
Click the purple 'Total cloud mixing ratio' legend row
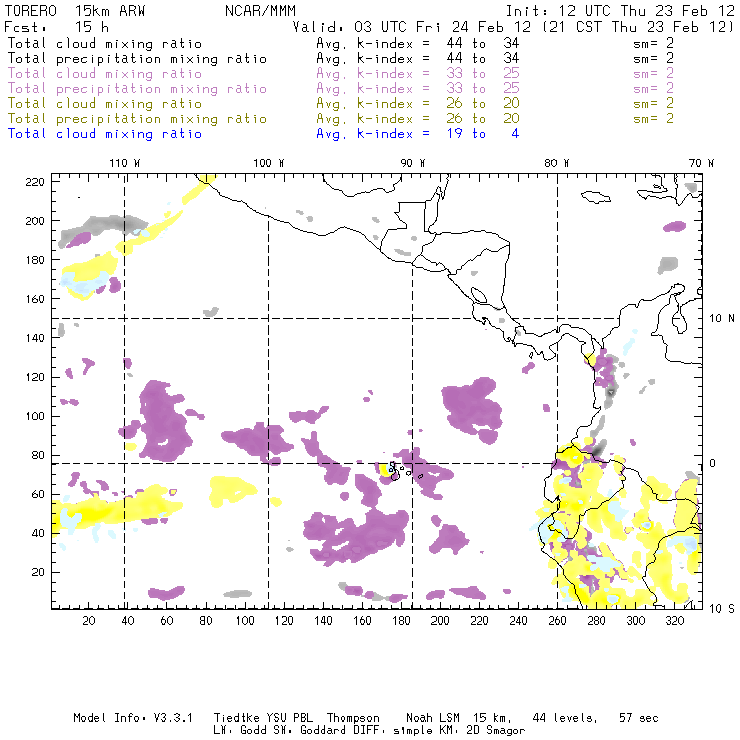tap(105, 74)
